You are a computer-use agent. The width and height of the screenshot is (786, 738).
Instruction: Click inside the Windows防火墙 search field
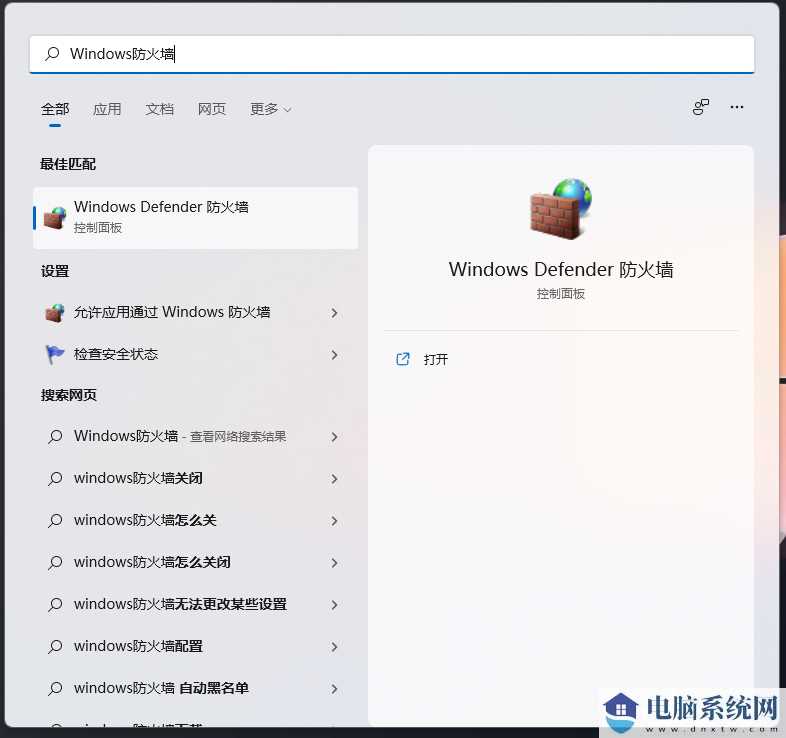392,54
